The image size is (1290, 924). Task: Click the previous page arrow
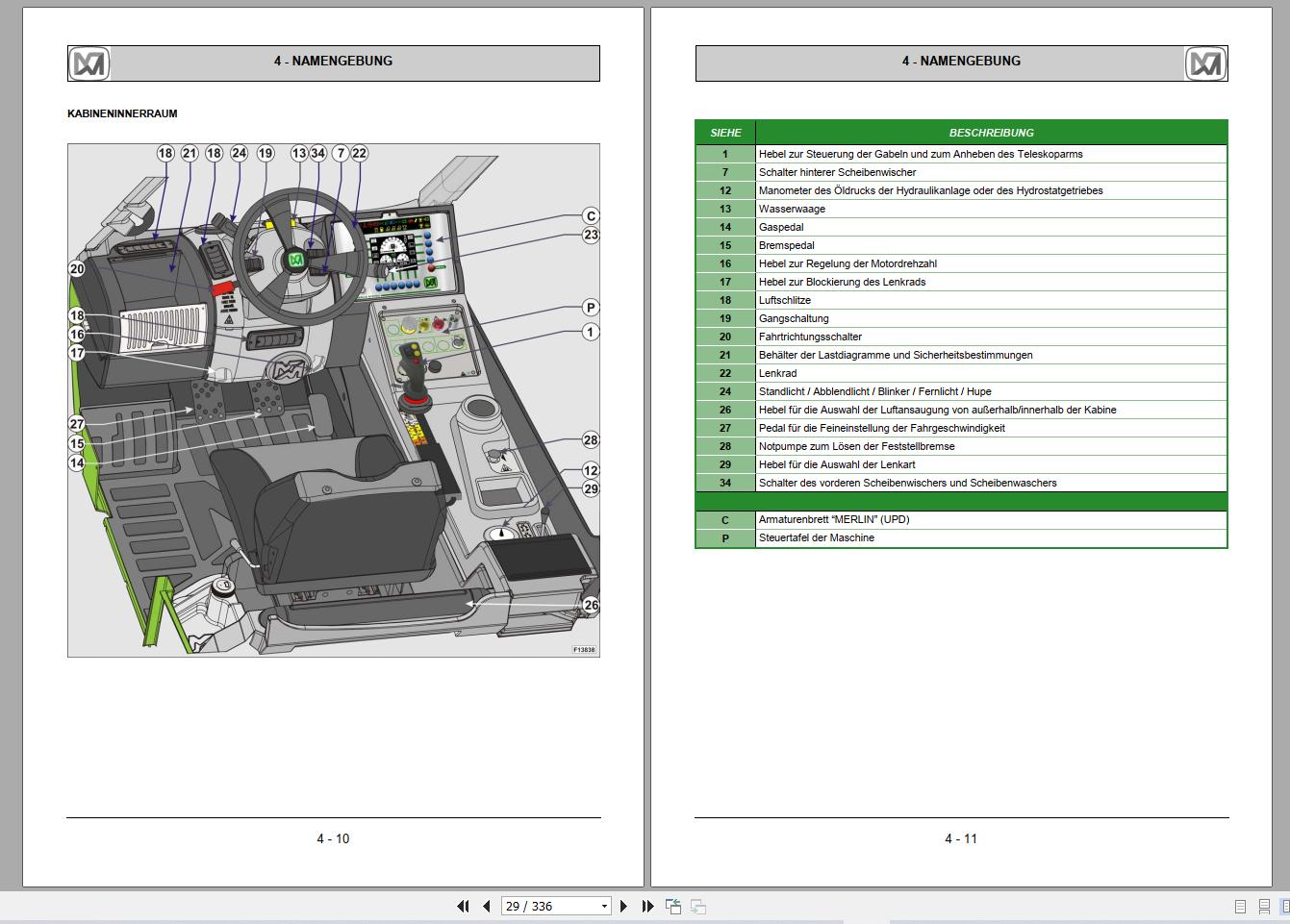coord(487,906)
